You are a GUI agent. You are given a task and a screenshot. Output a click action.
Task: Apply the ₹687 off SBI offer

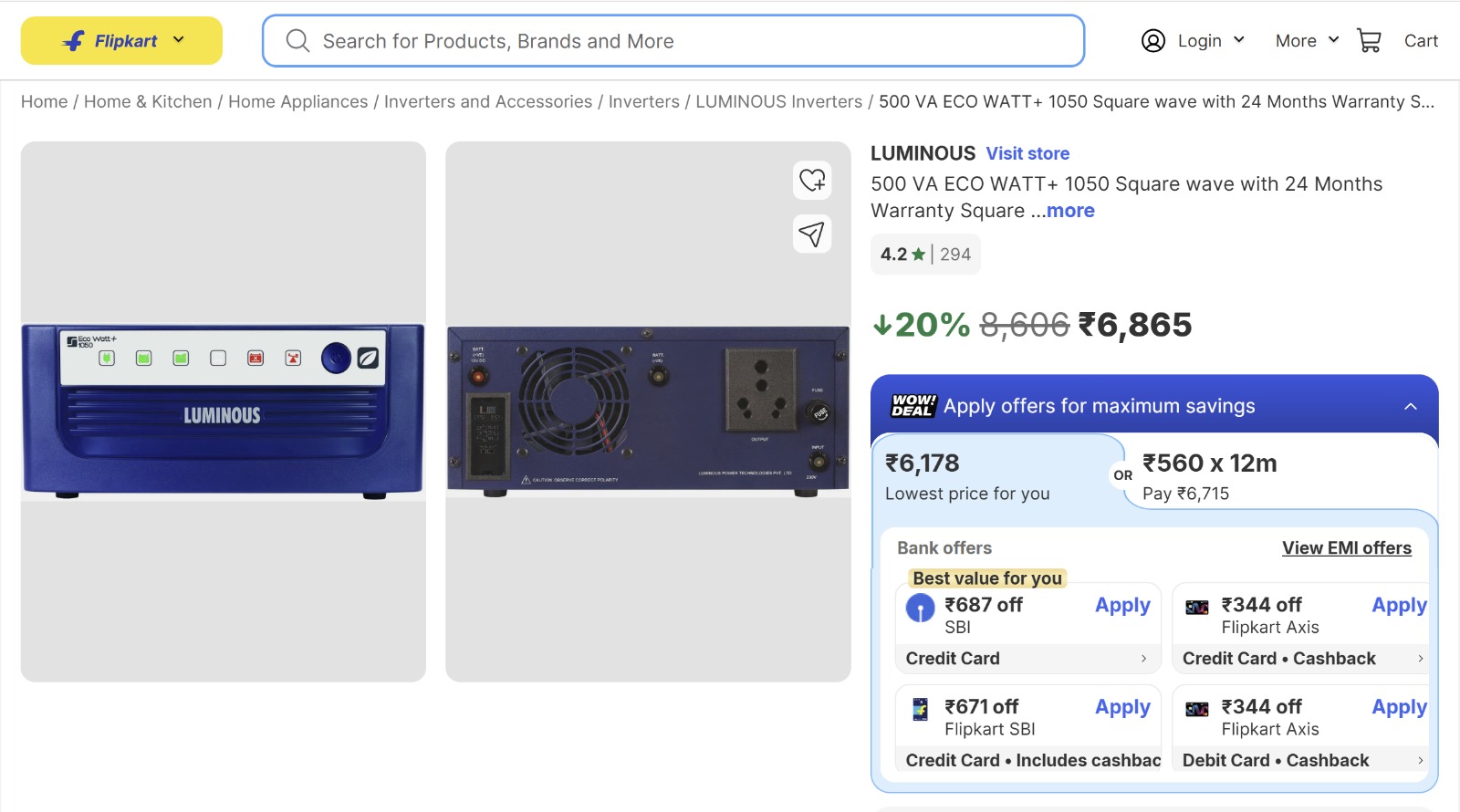click(x=1122, y=606)
